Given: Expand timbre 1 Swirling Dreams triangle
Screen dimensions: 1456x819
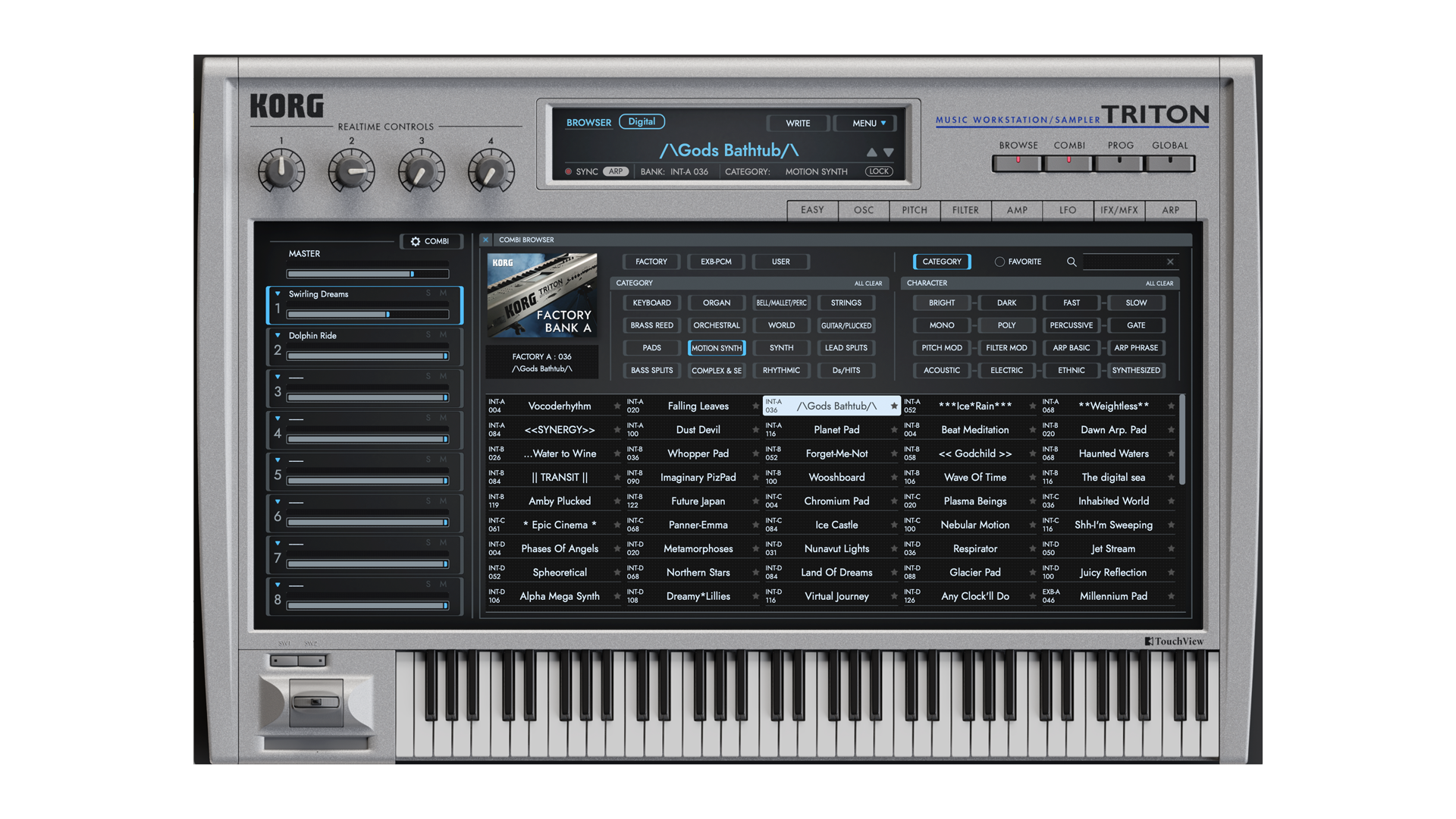Looking at the screenshot, I should coord(278,293).
